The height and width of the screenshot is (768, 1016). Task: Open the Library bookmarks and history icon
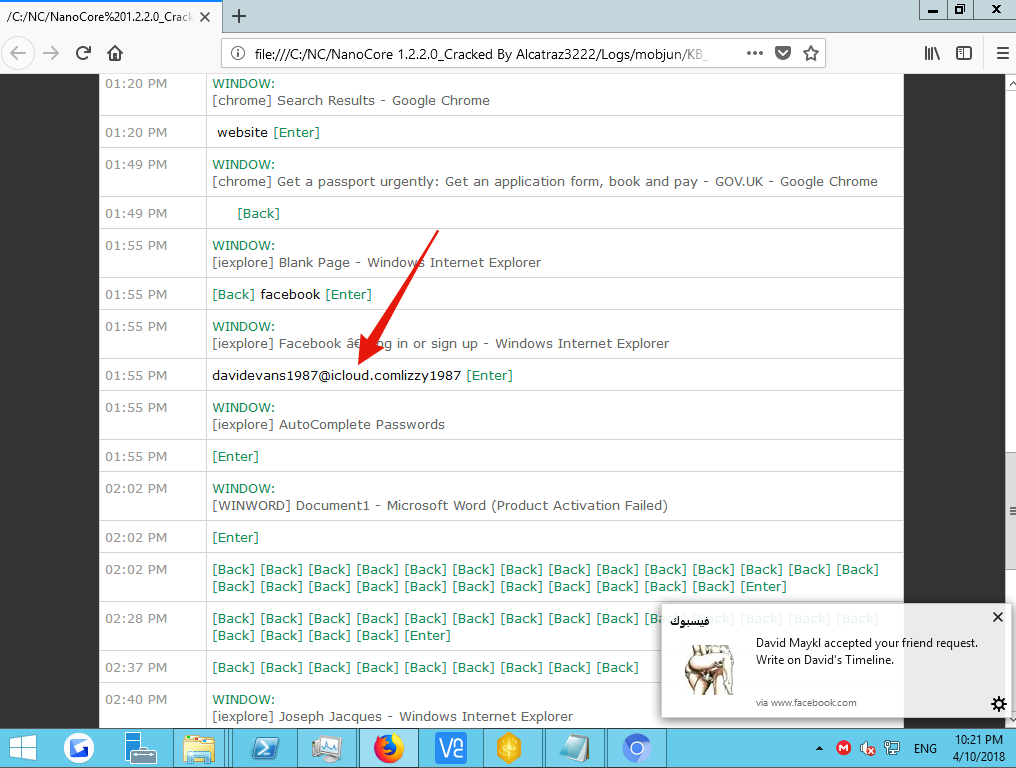pyautogui.click(x=932, y=53)
